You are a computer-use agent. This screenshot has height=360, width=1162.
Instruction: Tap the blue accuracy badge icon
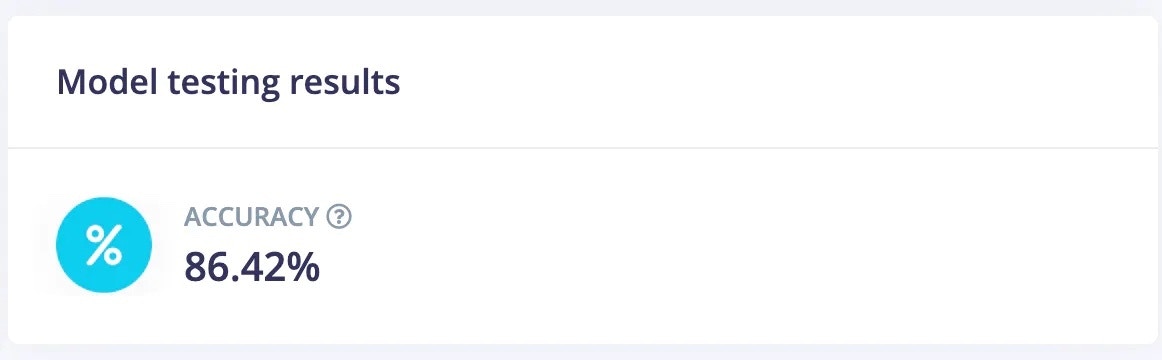pos(104,245)
